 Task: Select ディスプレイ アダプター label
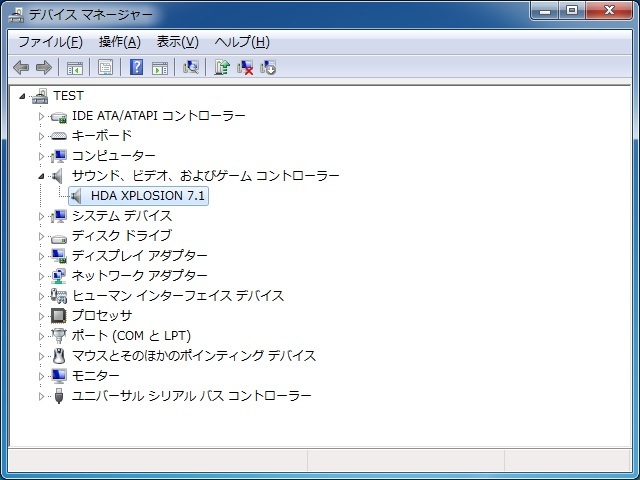coord(140,256)
